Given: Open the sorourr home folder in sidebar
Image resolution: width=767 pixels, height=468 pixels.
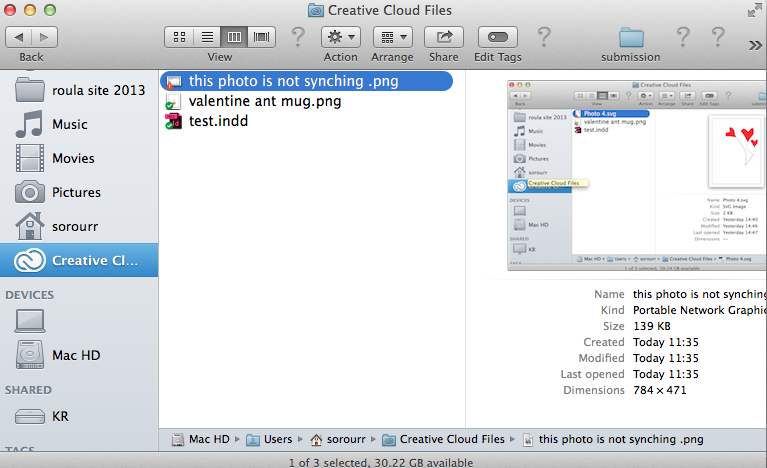Looking at the screenshot, I should click(79, 226).
